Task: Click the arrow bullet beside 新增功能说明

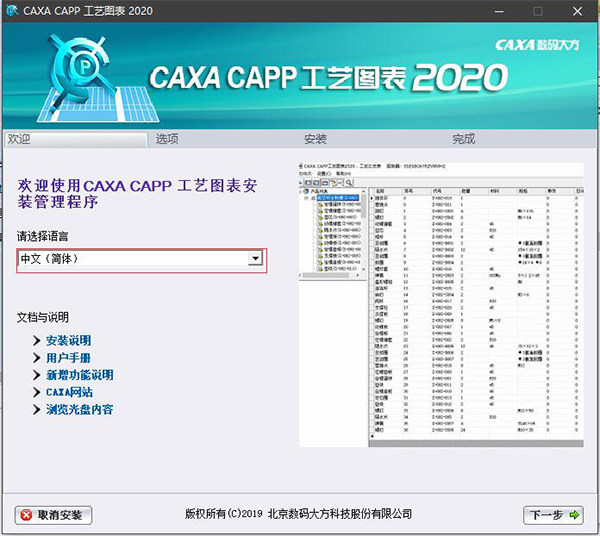Action: 36,375
